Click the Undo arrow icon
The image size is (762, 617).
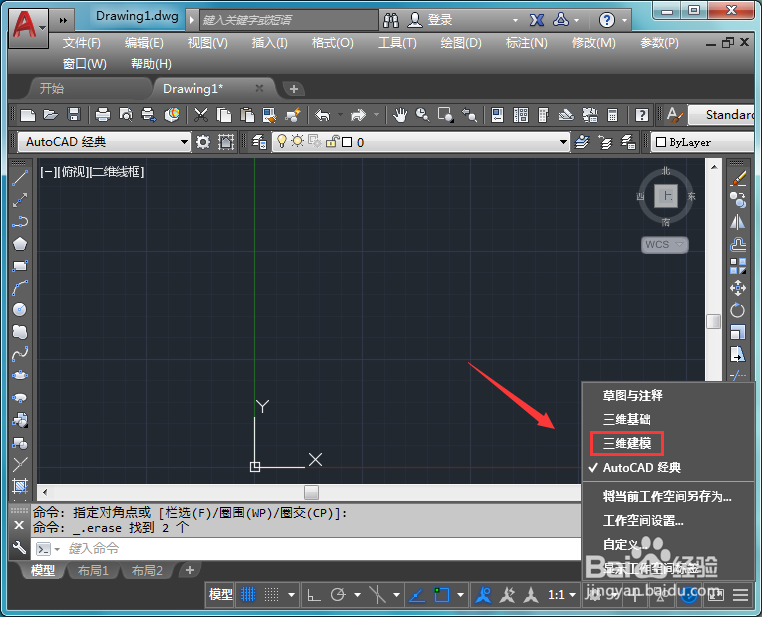pyautogui.click(x=323, y=115)
